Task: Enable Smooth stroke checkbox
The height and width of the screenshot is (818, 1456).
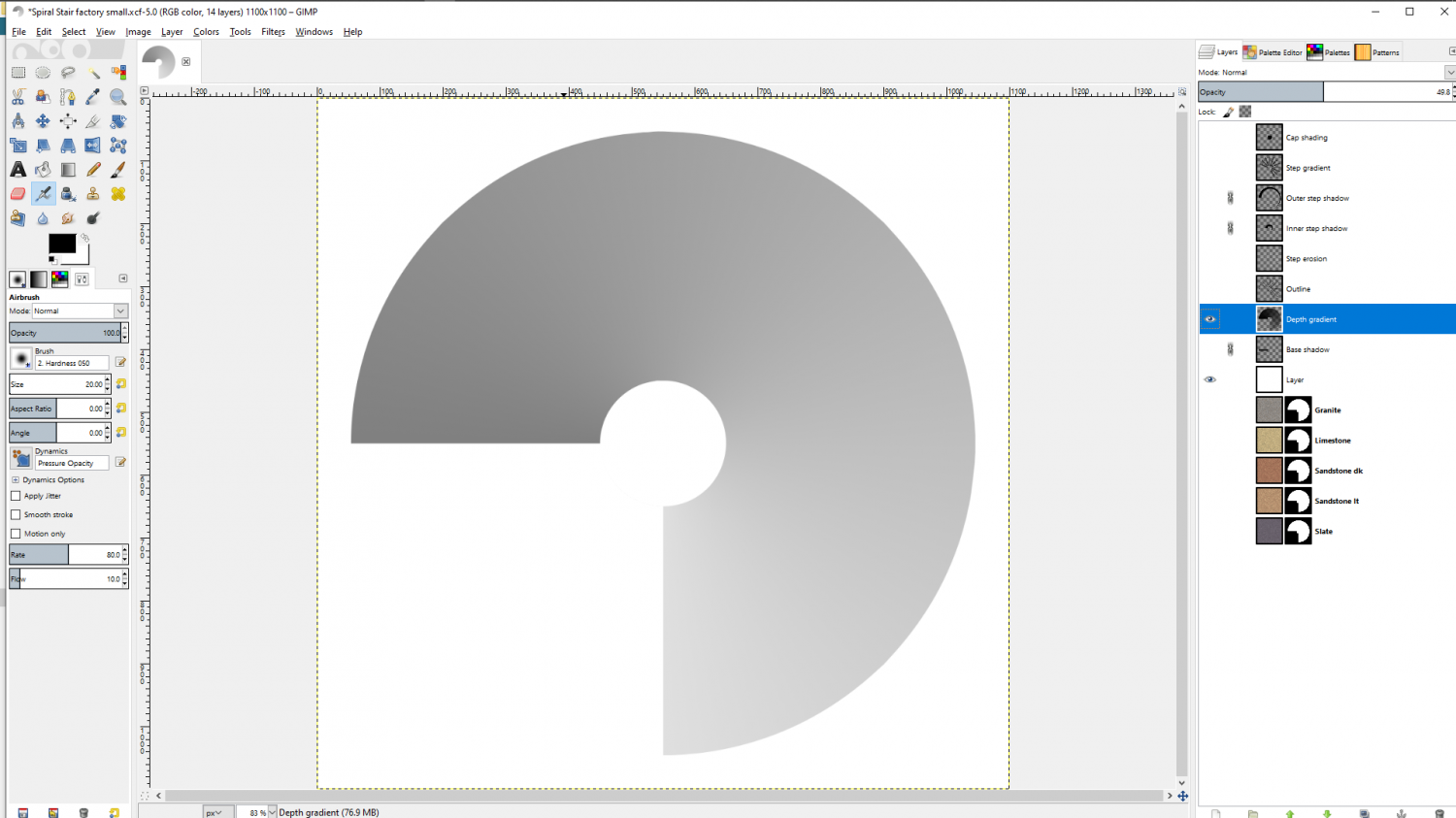Action: [16, 514]
